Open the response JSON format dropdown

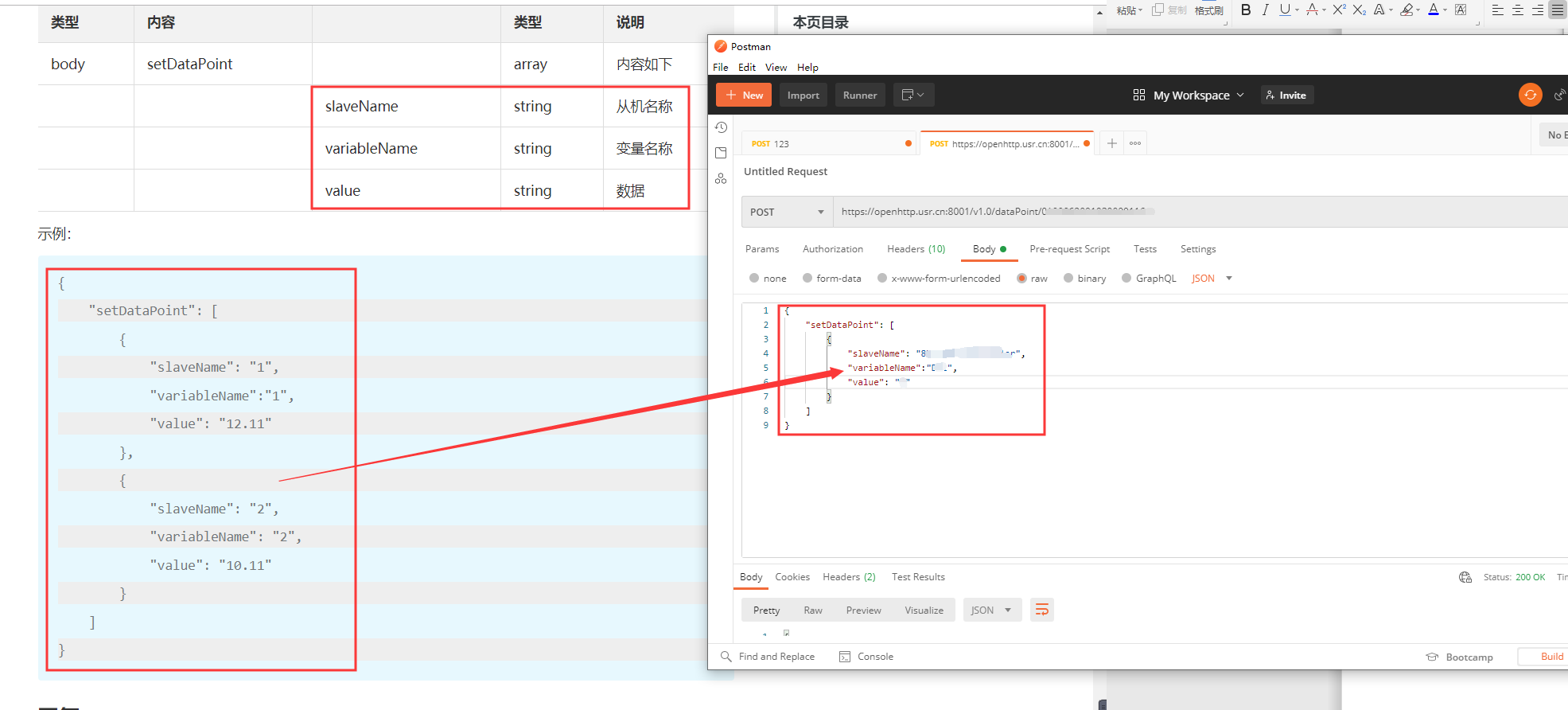click(991, 610)
